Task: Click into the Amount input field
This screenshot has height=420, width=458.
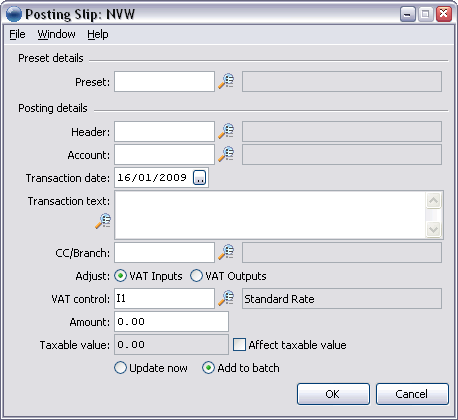Action: pos(171,322)
